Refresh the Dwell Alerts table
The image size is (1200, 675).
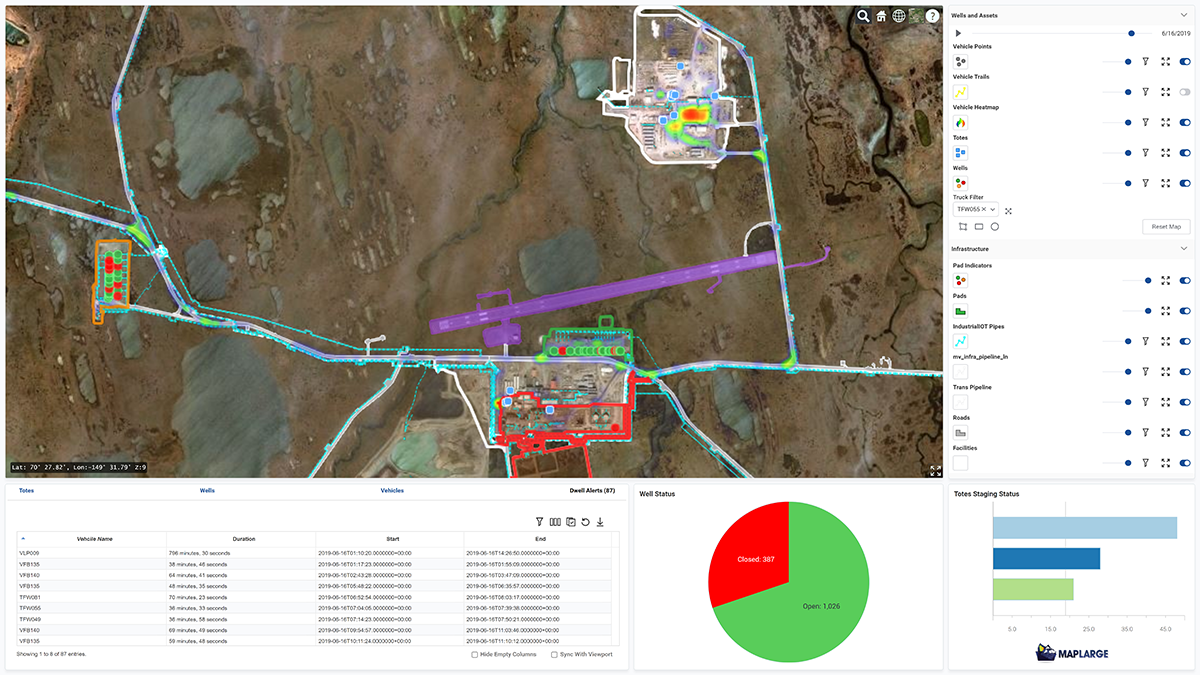[585, 522]
